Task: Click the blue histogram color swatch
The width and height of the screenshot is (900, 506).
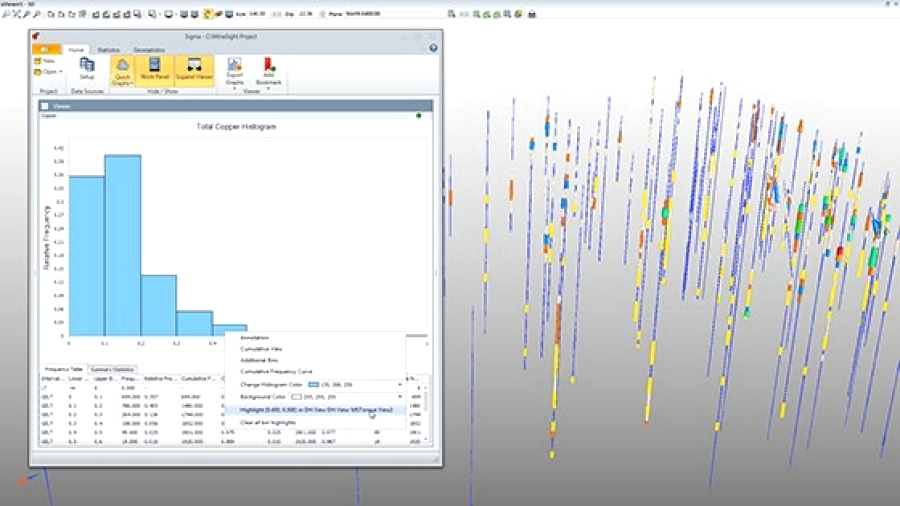Action: [x=313, y=384]
